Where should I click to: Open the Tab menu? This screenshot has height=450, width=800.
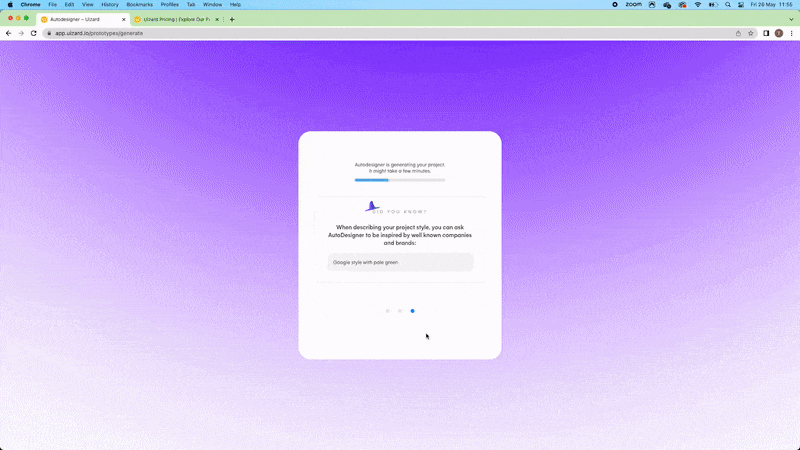click(191, 5)
